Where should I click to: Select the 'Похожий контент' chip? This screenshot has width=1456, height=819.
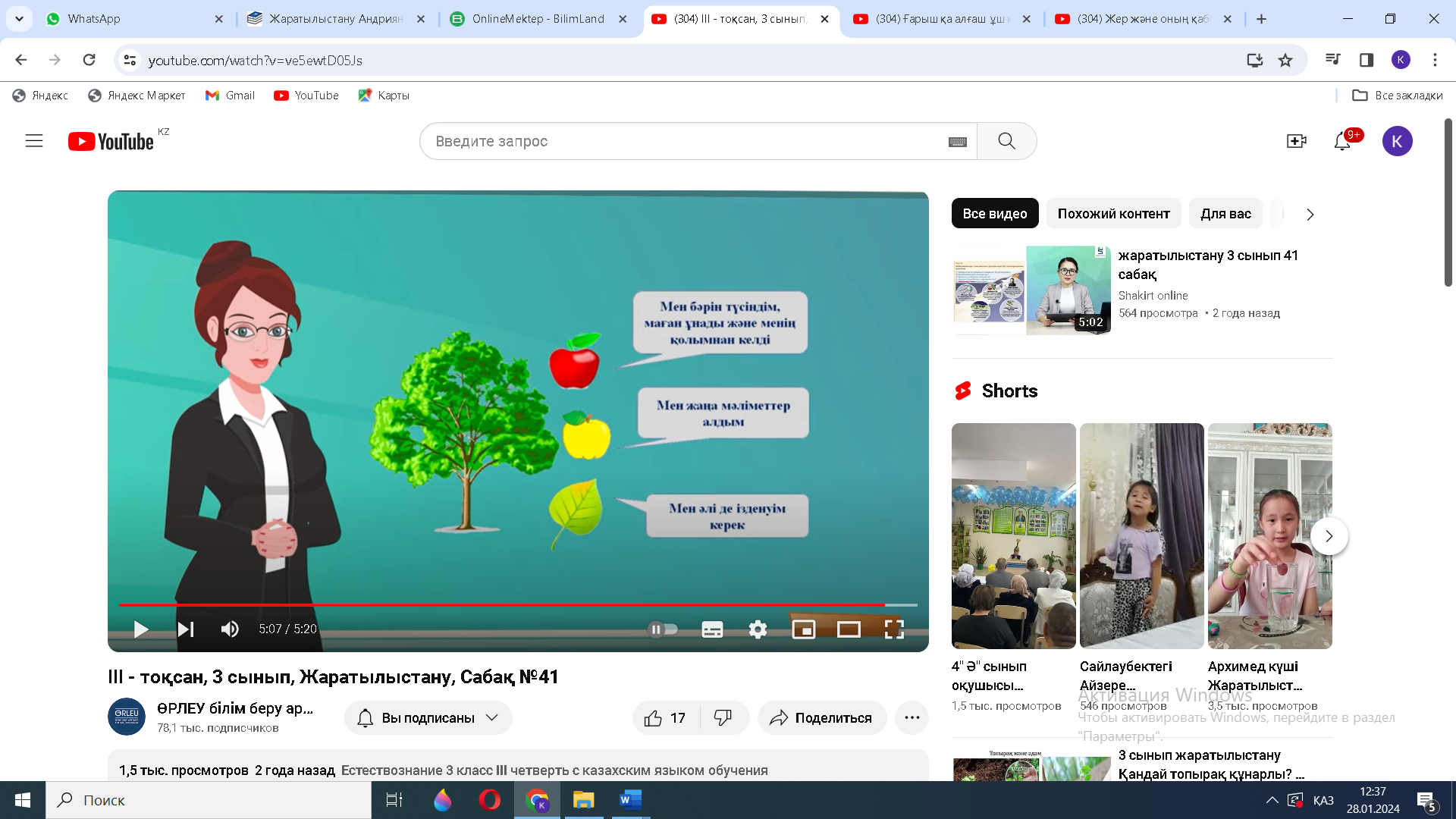coord(1113,214)
